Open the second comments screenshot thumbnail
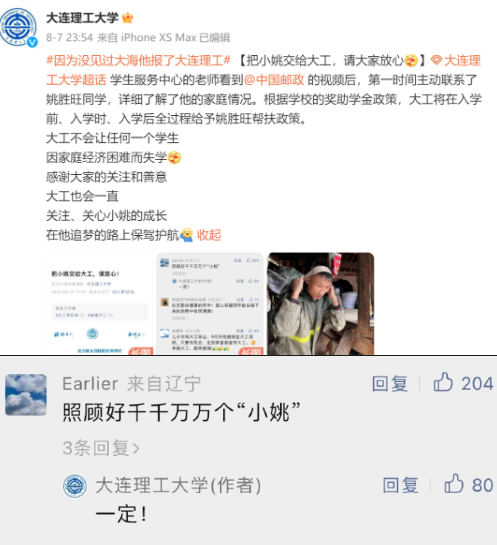This screenshot has width=497, height=545. [x=210, y=304]
